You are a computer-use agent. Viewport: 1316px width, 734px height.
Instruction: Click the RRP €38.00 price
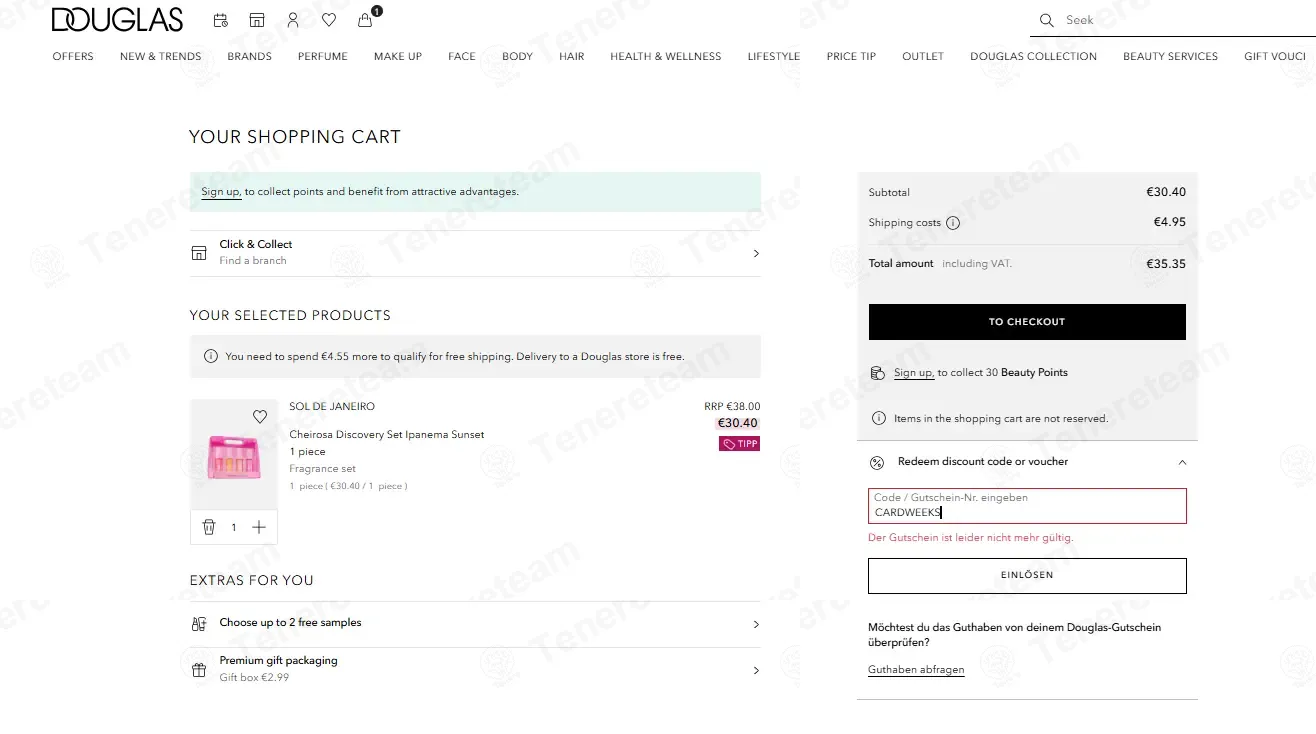[x=732, y=407]
